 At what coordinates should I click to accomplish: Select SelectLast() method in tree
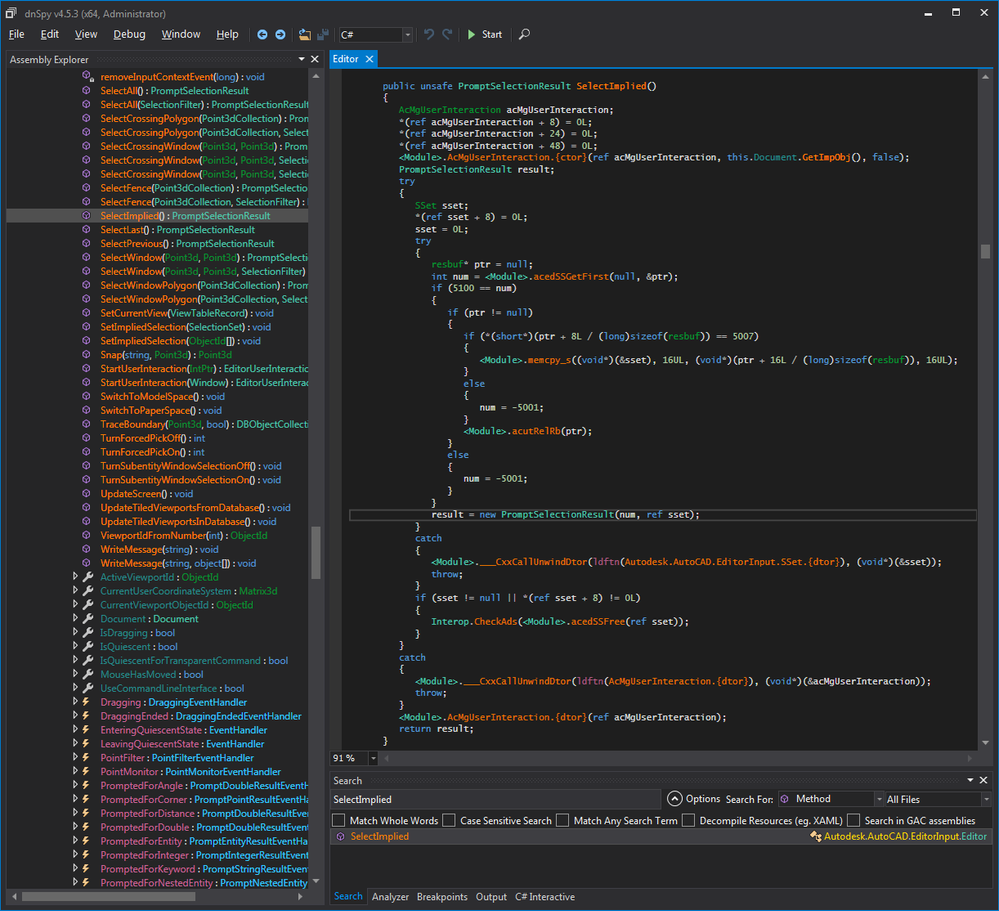click(178, 230)
